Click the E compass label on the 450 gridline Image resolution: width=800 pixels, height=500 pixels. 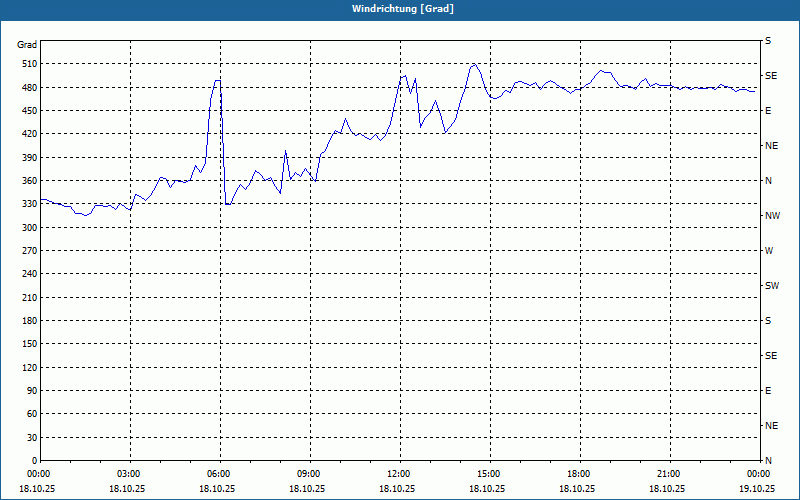click(768, 111)
